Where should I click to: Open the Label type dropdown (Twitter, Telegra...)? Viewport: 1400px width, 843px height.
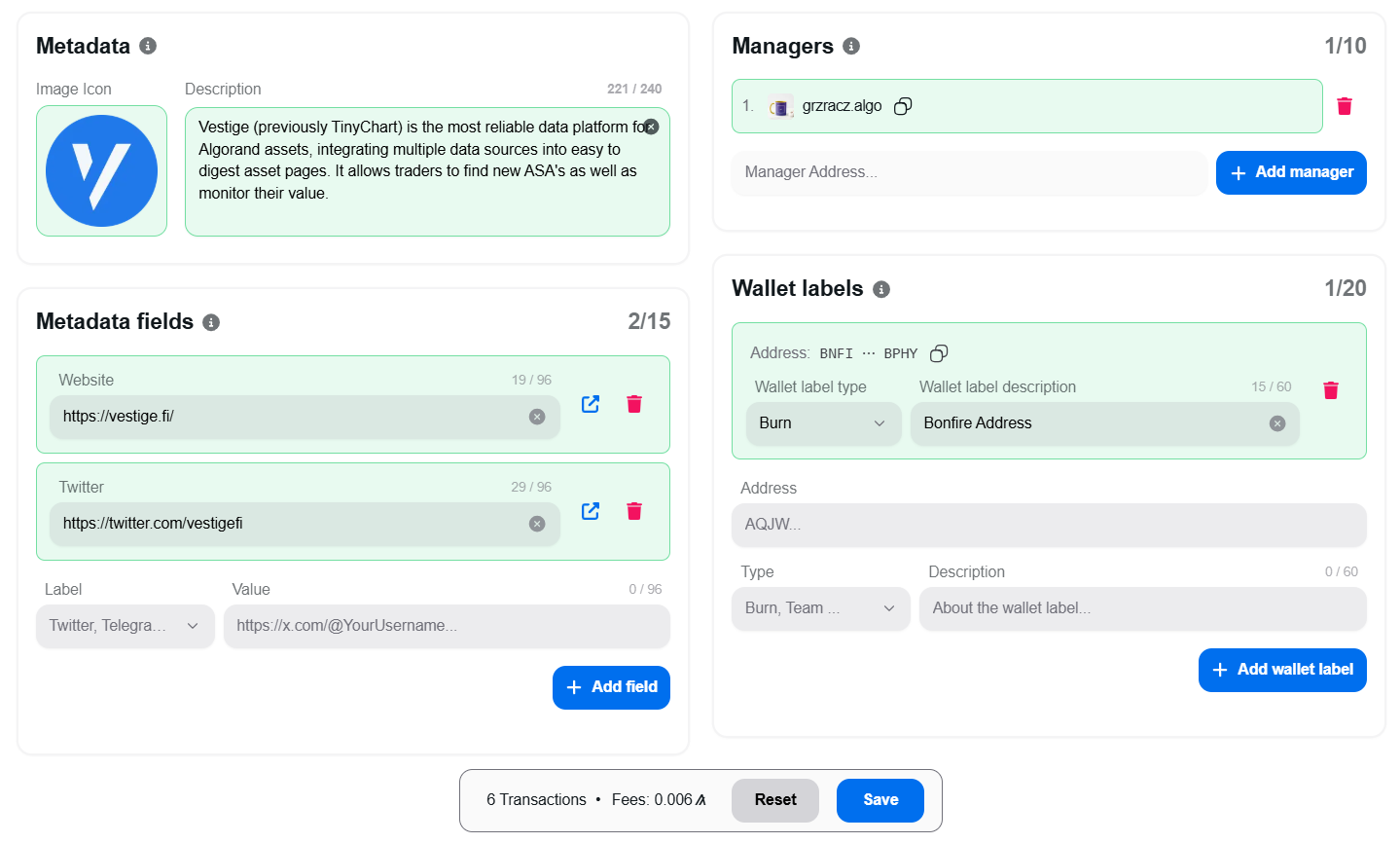(125, 626)
